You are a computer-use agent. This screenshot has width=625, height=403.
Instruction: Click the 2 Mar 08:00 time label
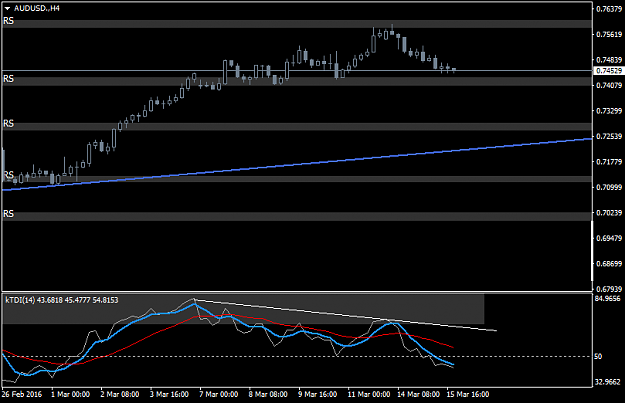[x=120, y=394]
